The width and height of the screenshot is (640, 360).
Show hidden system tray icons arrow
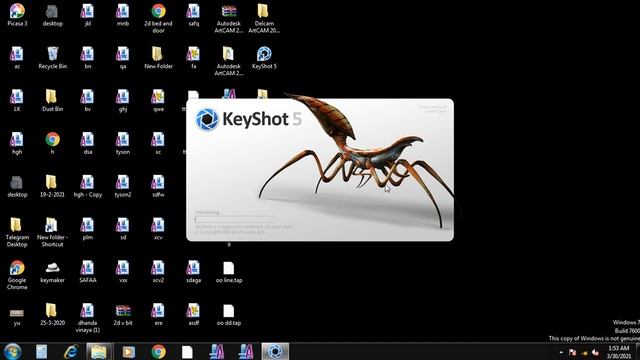(x=561, y=352)
